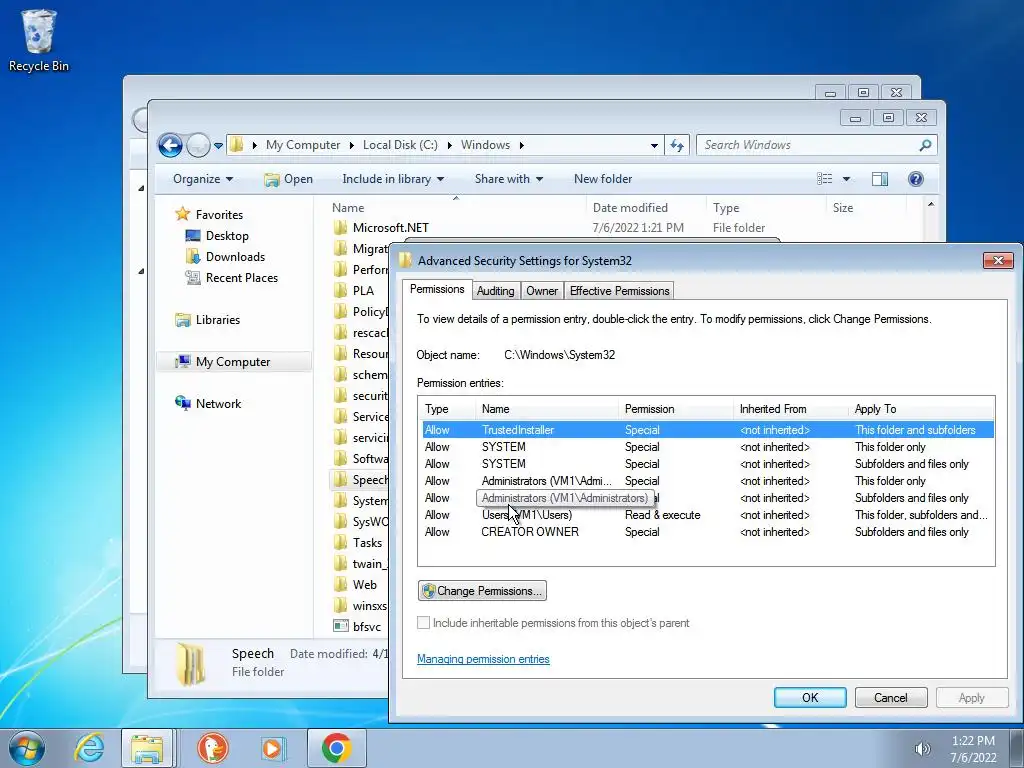Open the Share with dropdown
This screenshot has height=768, width=1024.
[x=508, y=179]
